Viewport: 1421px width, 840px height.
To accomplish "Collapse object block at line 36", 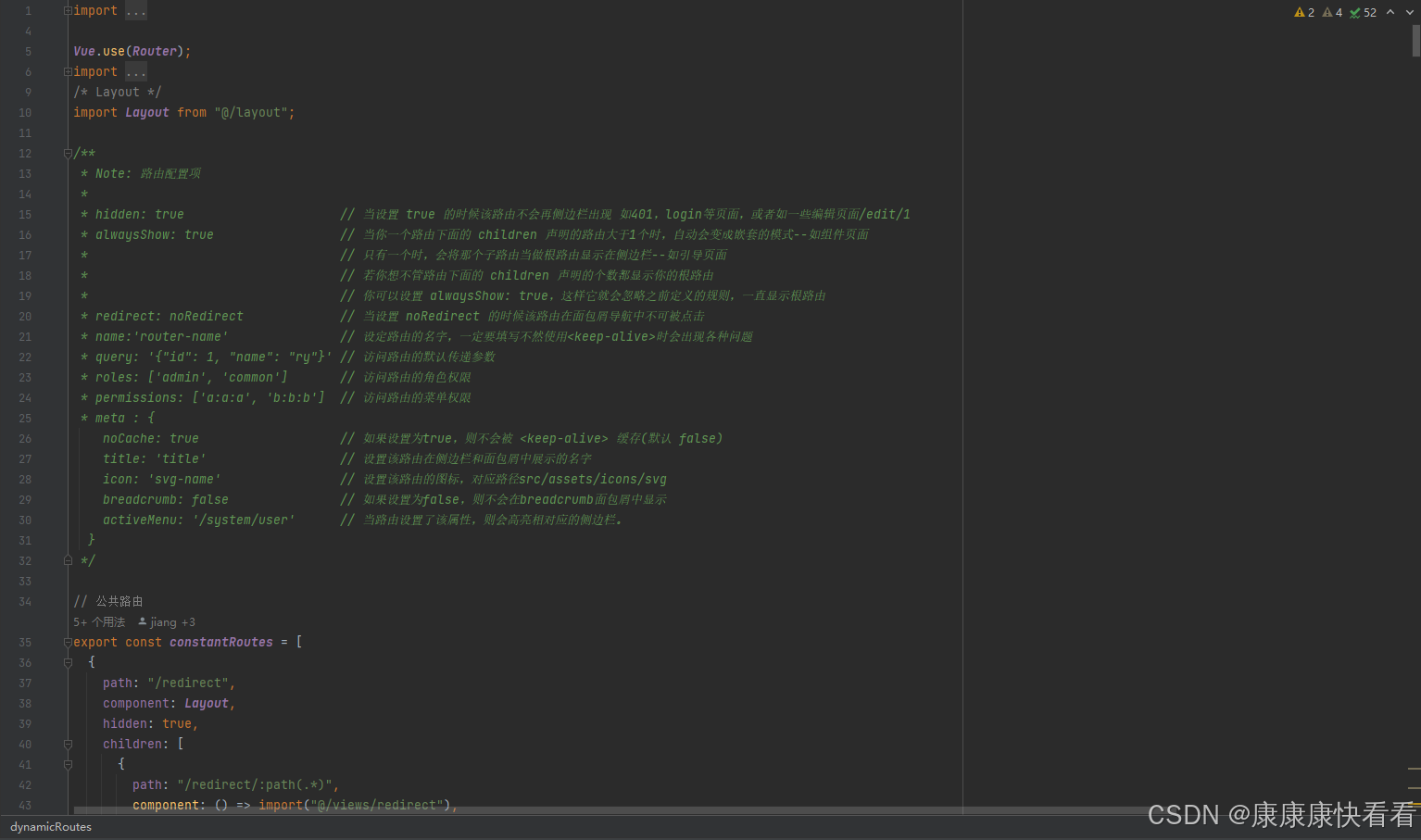I will pyautogui.click(x=68, y=663).
